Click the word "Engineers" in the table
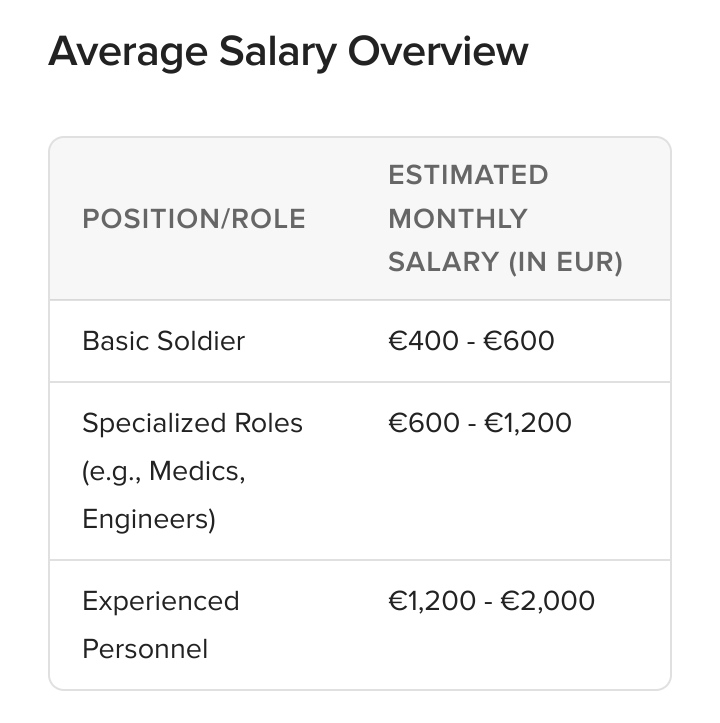Image resolution: width=720 pixels, height=723 pixels. click(x=148, y=520)
